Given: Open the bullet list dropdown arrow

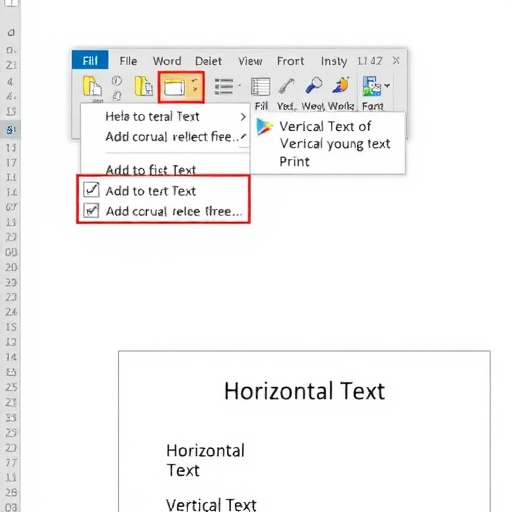Looking at the screenshot, I should click(239, 86).
